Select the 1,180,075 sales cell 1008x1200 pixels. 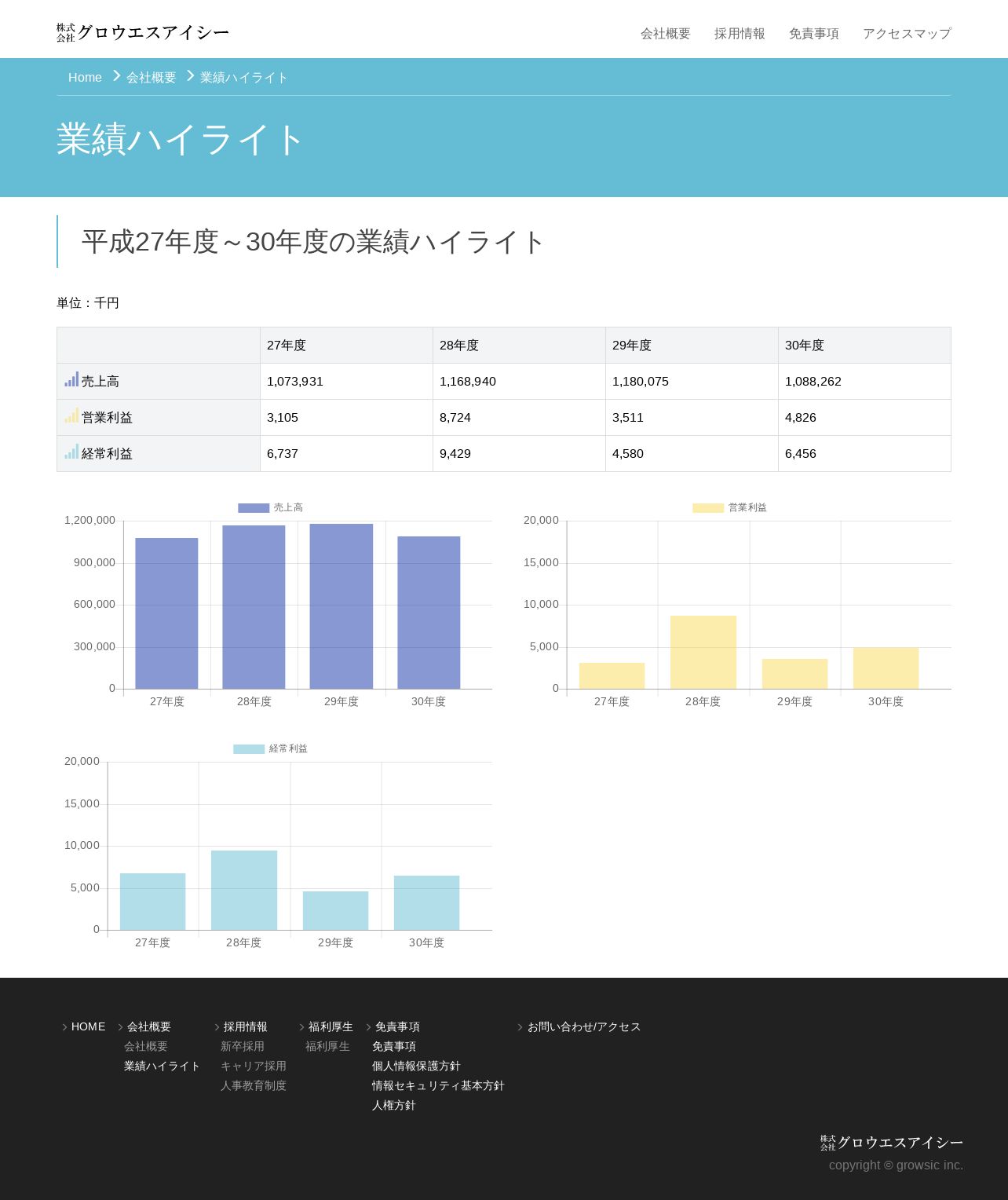(692, 382)
